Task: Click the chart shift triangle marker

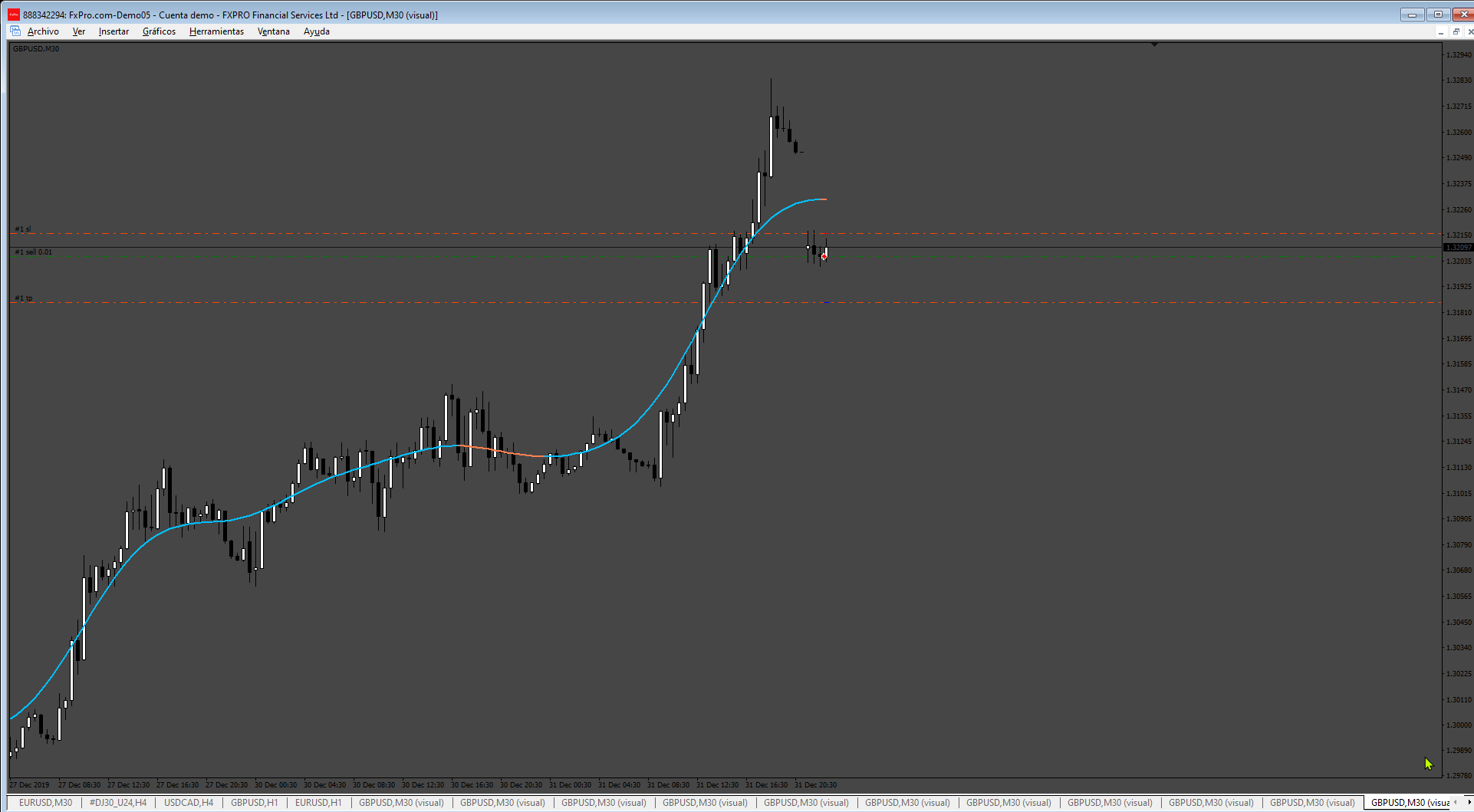Action: pos(1154,45)
